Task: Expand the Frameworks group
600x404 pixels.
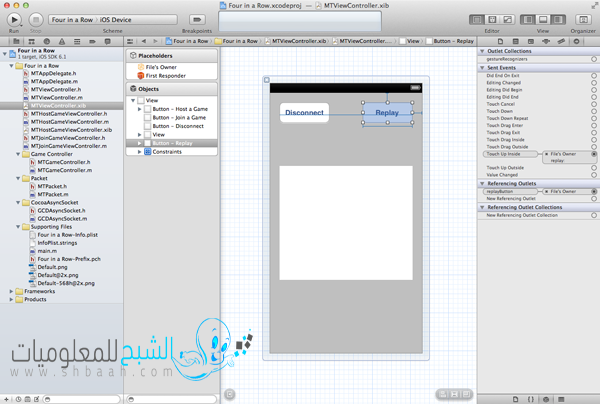Action: pyautogui.click(x=11, y=292)
